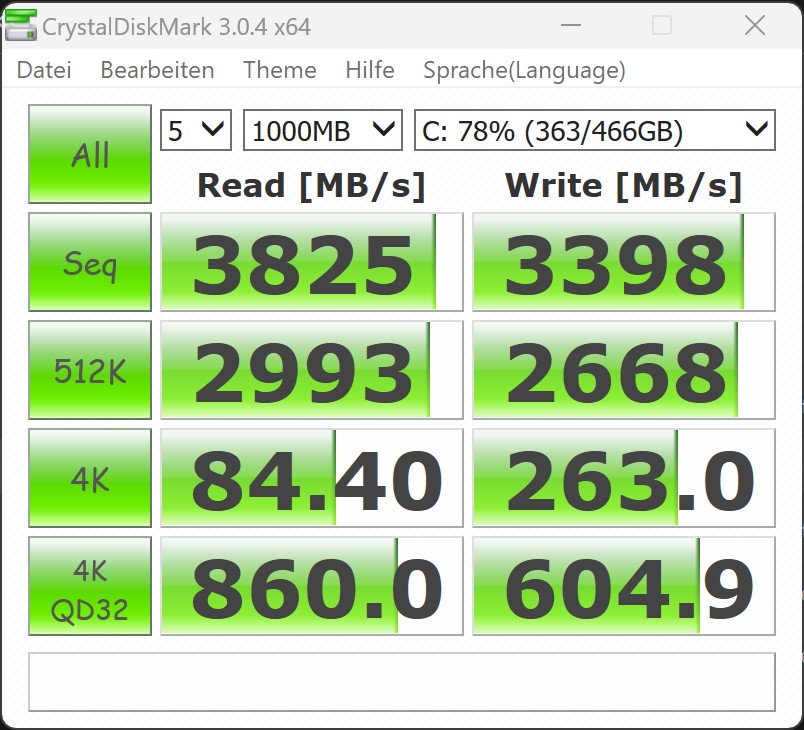Close the CrystalDiskMark window
Viewport: 804px width, 730px height.
(x=755, y=25)
